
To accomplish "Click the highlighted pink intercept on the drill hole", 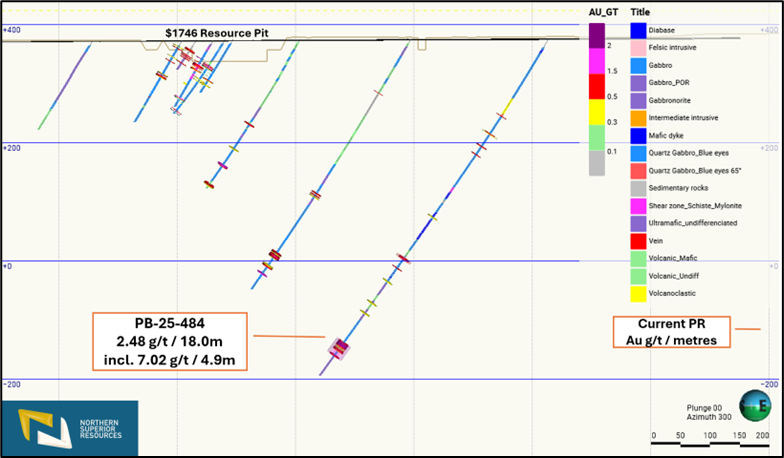I will 339,348.
